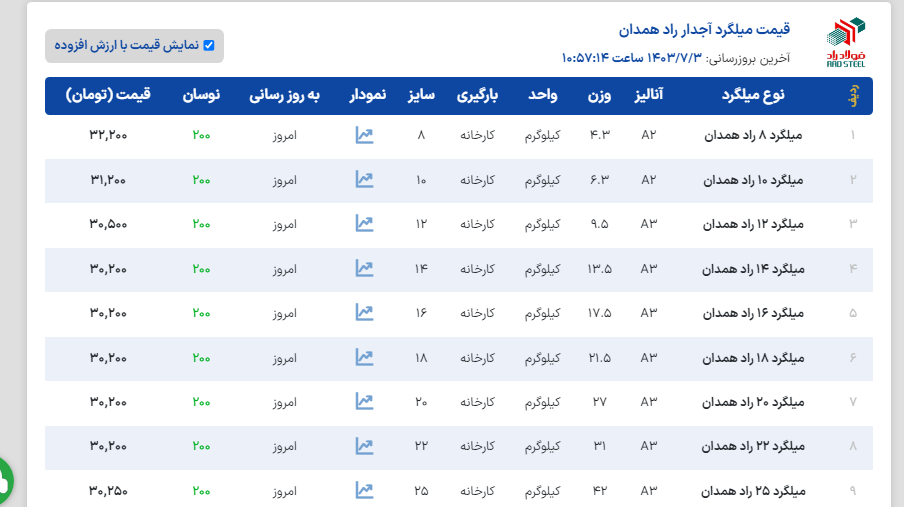Viewport: 904px width, 507px height.
Task: Click the سایز column header
Action: pyautogui.click(x=420, y=96)
